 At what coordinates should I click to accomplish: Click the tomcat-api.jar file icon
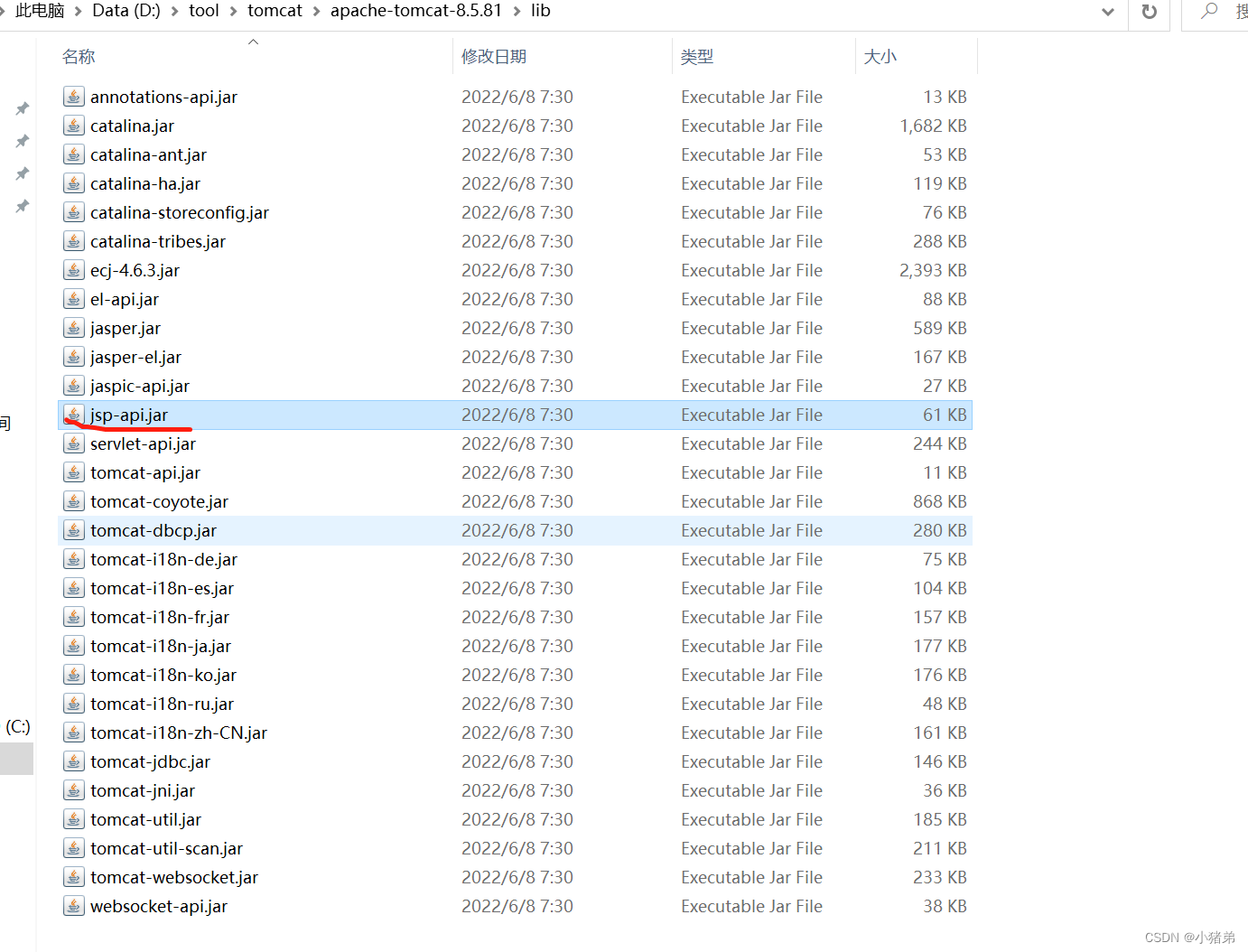click(74, 472)
